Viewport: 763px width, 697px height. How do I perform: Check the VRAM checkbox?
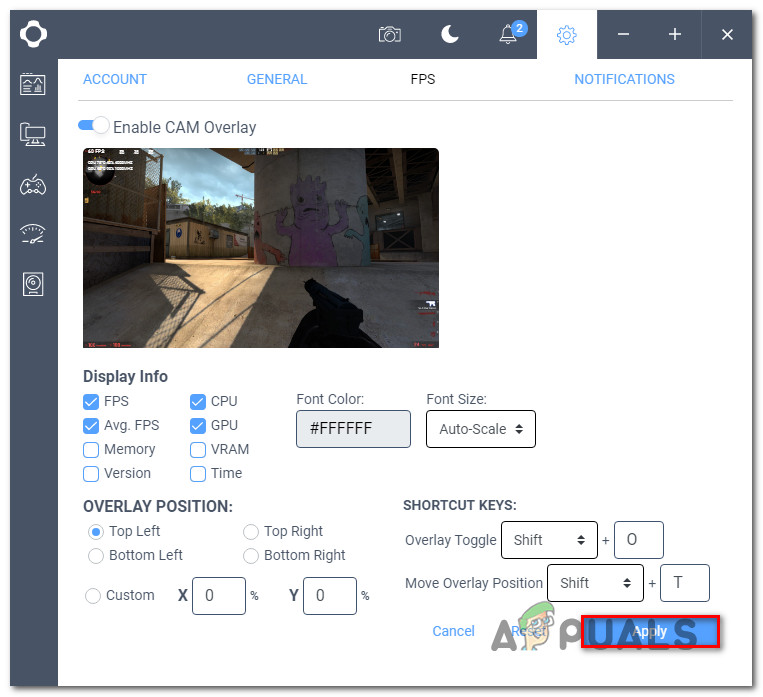[x=198, y=449]
